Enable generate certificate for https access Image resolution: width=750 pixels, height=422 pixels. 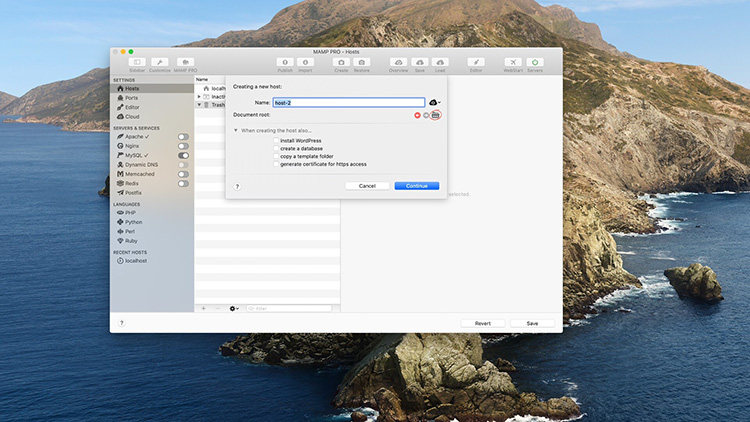(276, 164)
